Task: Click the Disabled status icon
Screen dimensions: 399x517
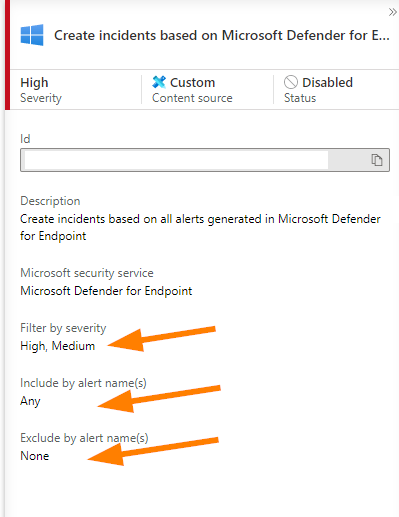Action: 291,82
